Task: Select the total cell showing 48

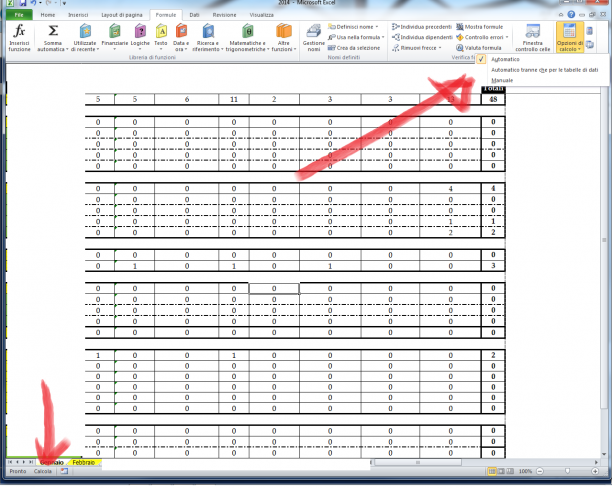Action: click(493, 99)
